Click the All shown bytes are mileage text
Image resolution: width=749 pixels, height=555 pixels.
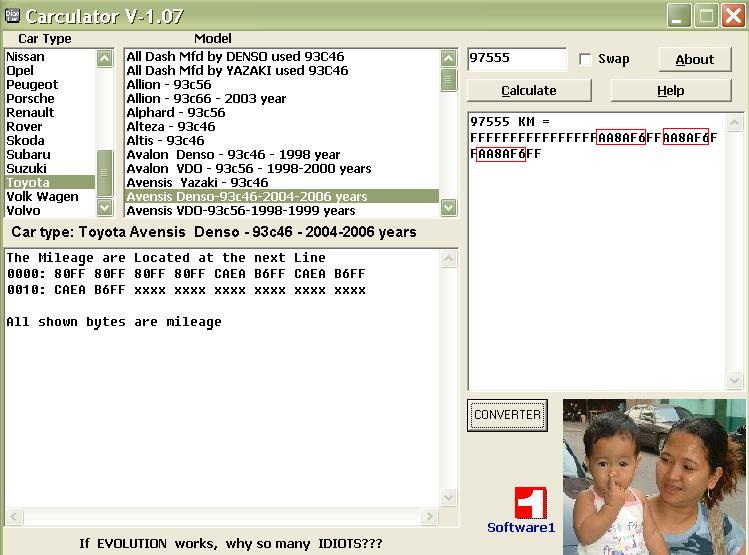pos(114,322)
